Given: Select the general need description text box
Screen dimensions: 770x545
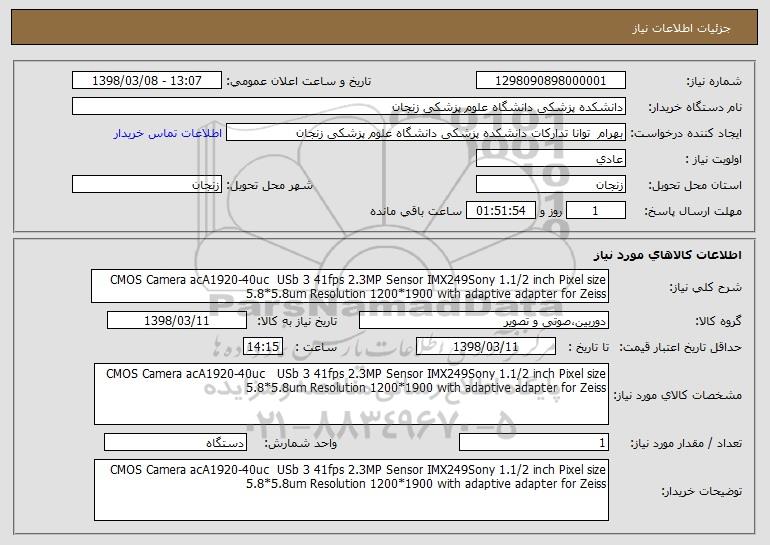Looking at the screenshot, I should 350,286.
